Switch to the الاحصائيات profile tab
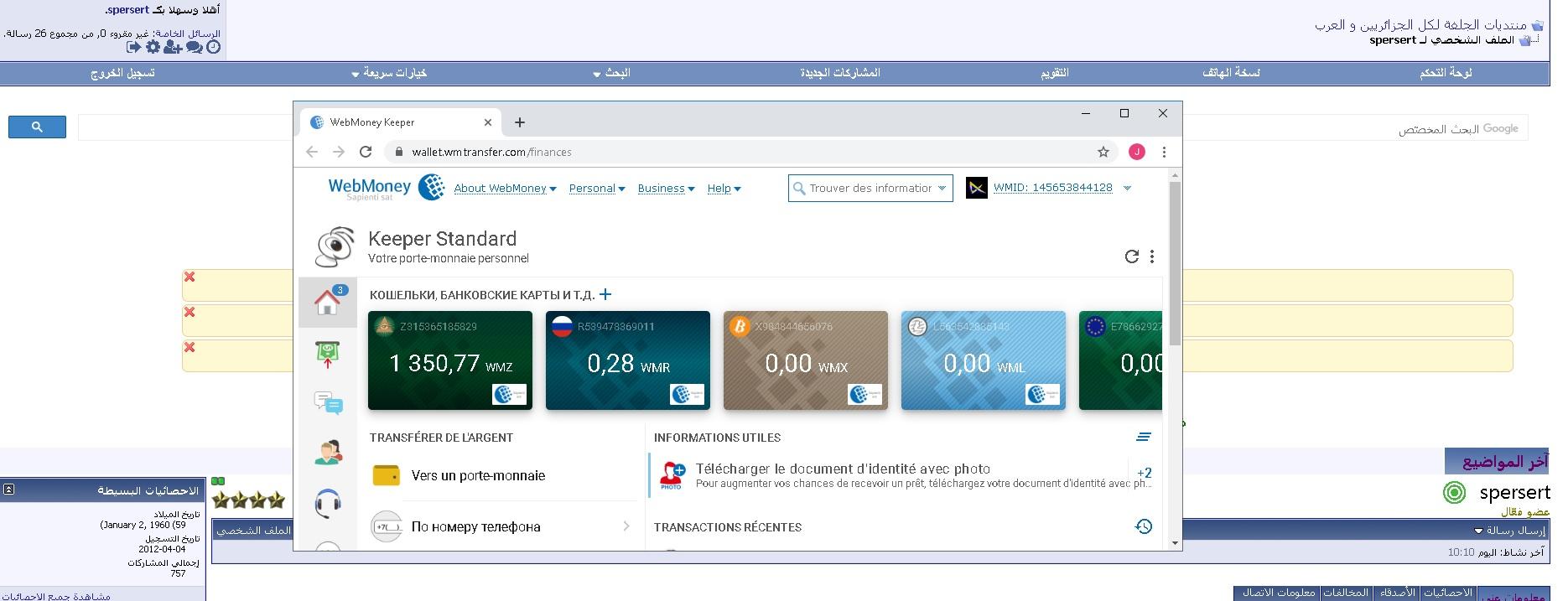 pyautogui.click(x=1448, y=593)
